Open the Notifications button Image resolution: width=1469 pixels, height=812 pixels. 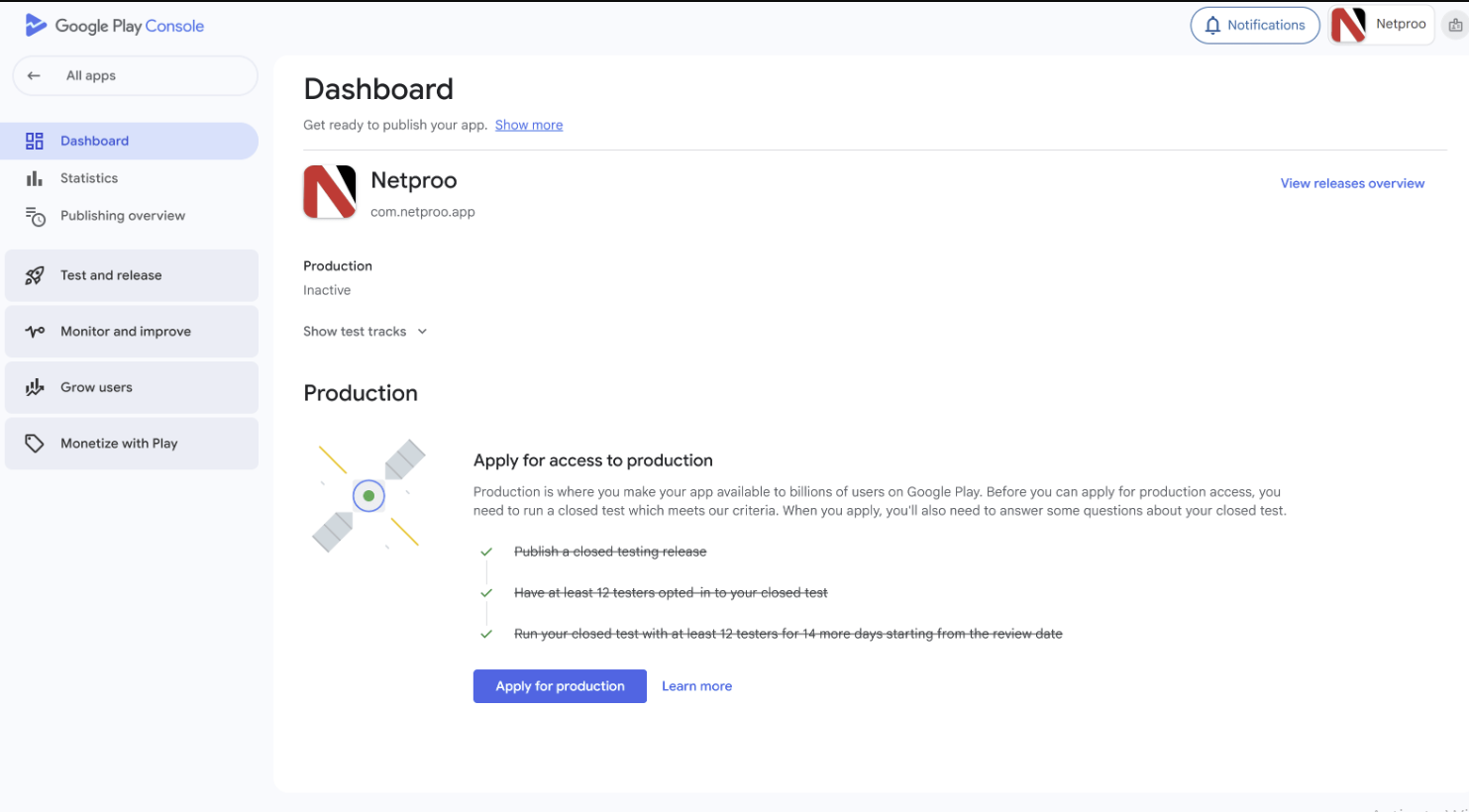pyautogui.click(x=1254, y=25)
